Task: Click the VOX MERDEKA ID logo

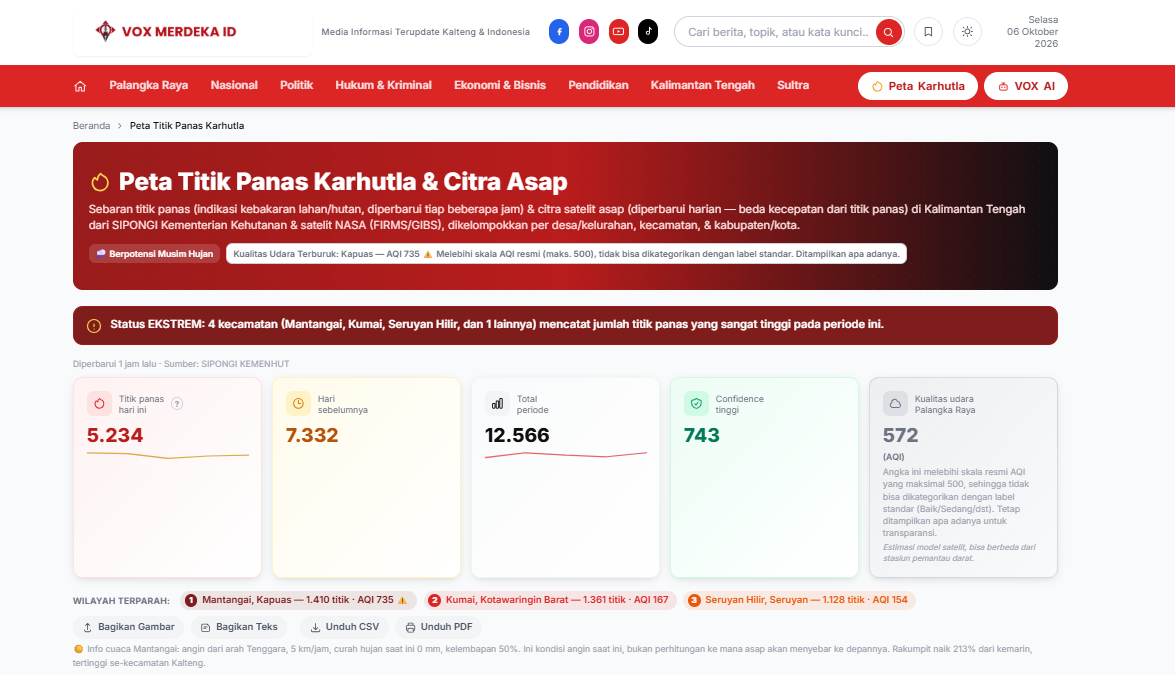Action: (166, 31)
